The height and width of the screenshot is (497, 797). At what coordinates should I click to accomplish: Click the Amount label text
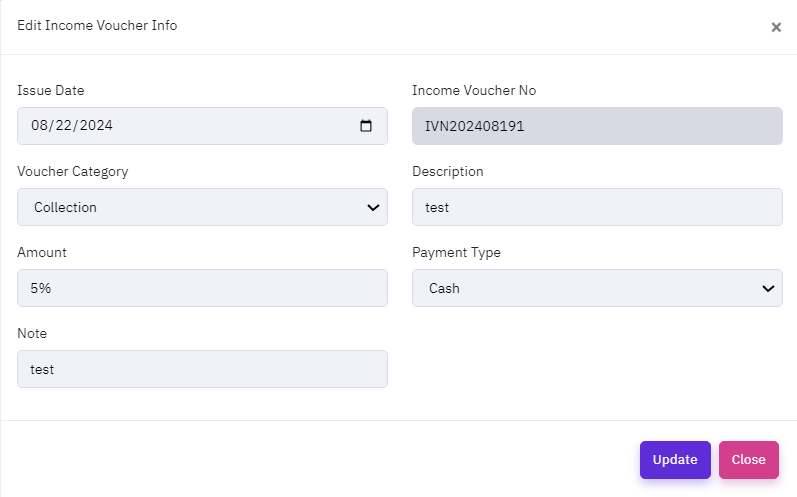(x=42, y=253)
